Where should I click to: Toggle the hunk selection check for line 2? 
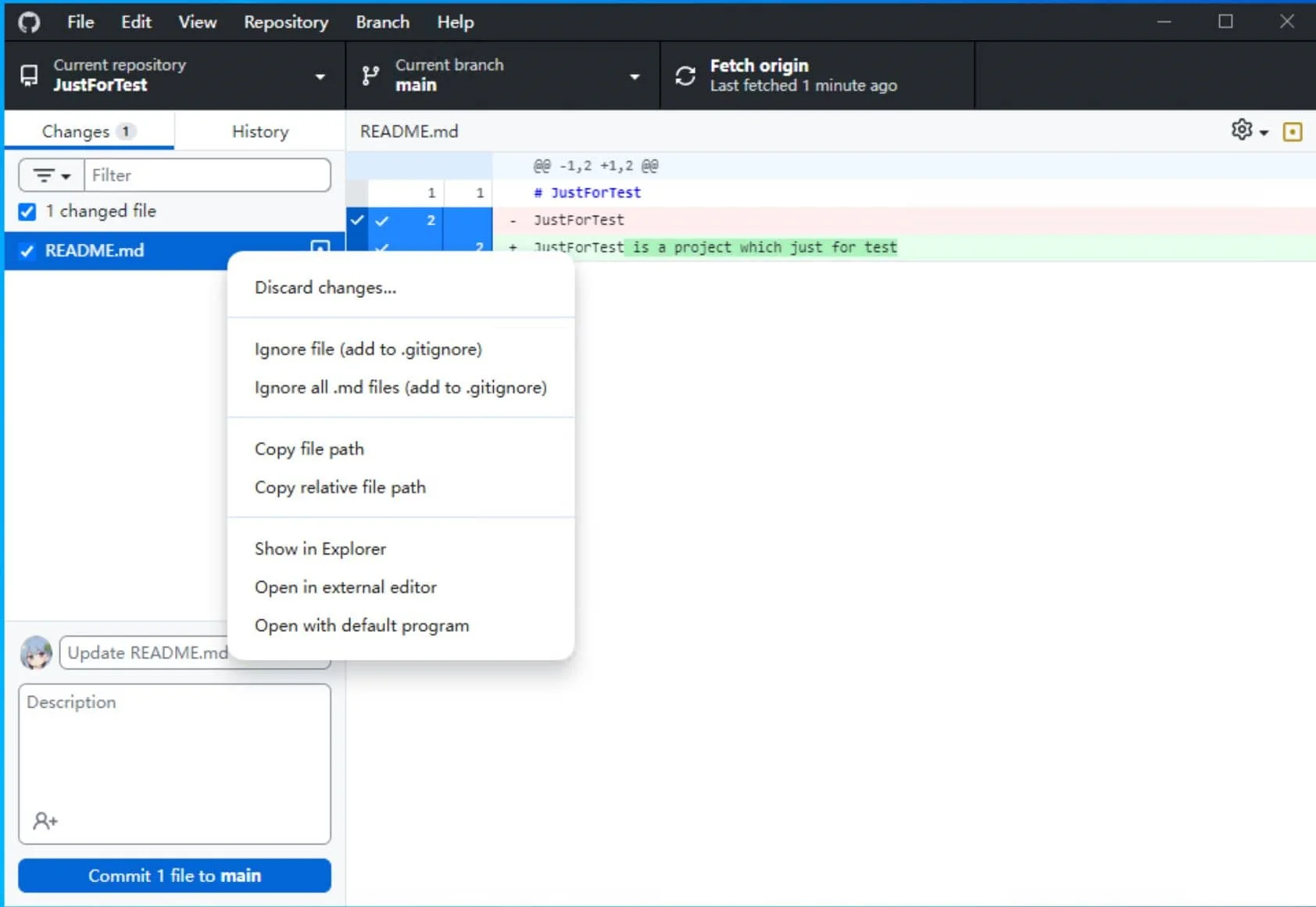tap(357, 220)
